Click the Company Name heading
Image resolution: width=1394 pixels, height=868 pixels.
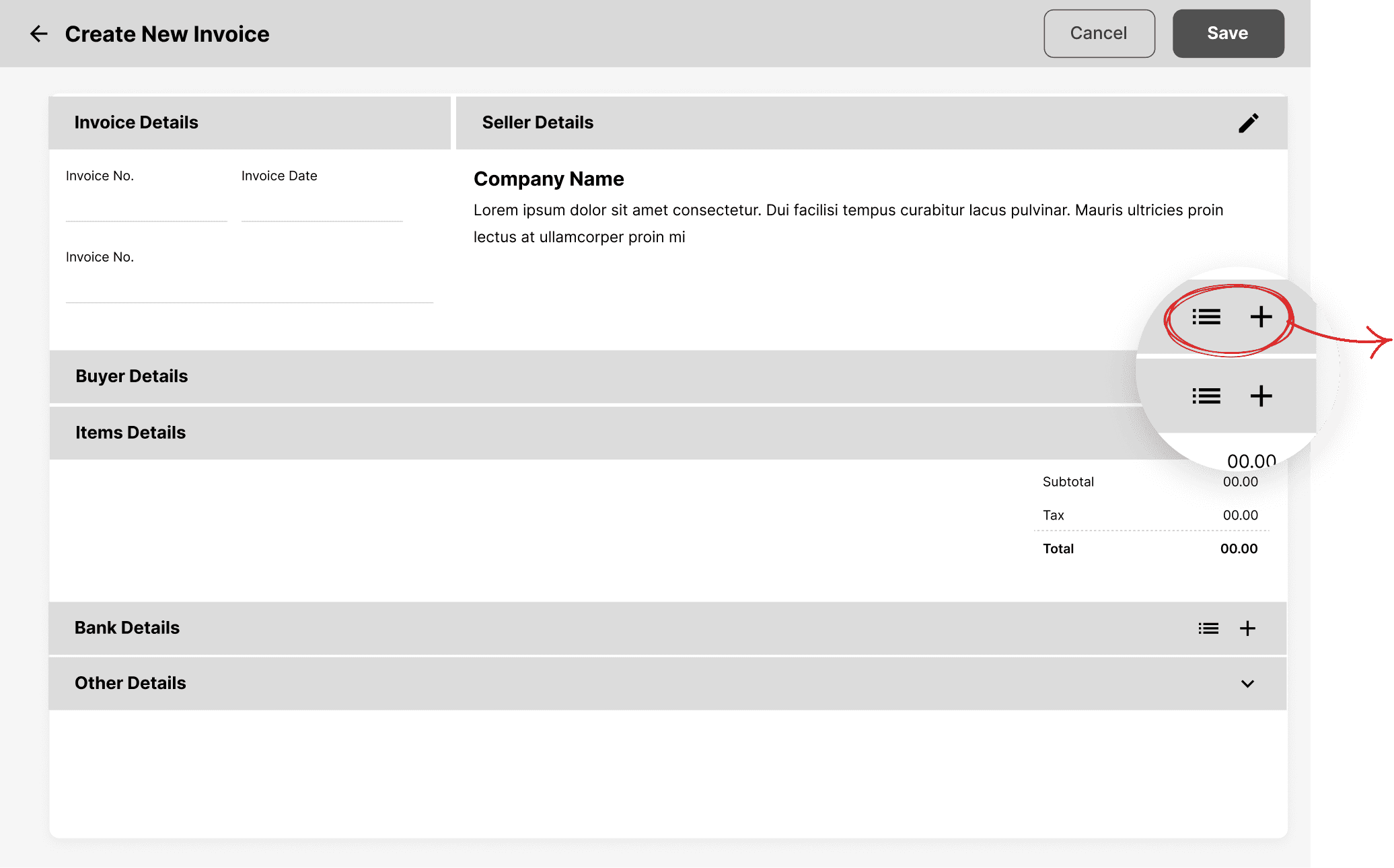click(x=548, y=179)
